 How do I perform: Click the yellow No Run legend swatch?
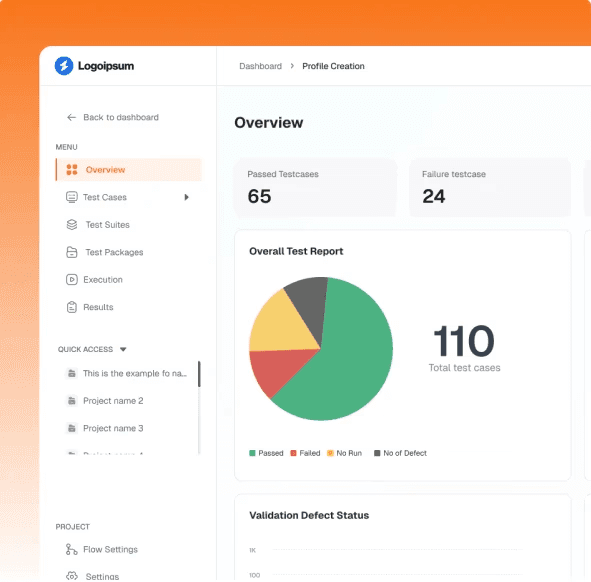(x=330, y=453)
